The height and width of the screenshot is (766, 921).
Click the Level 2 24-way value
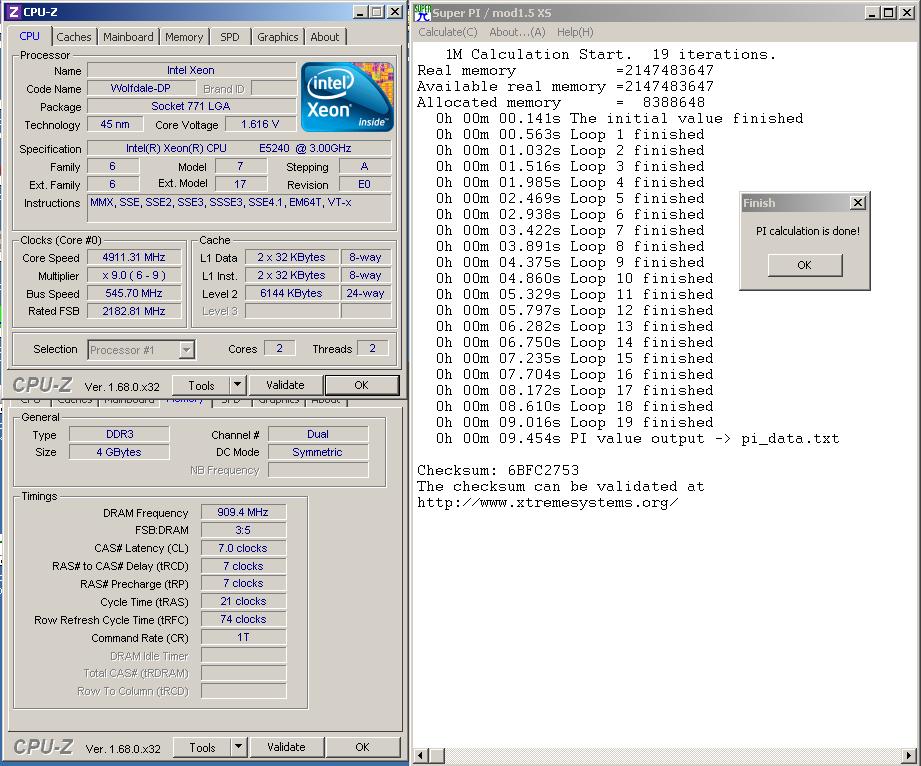coord(365,293)
